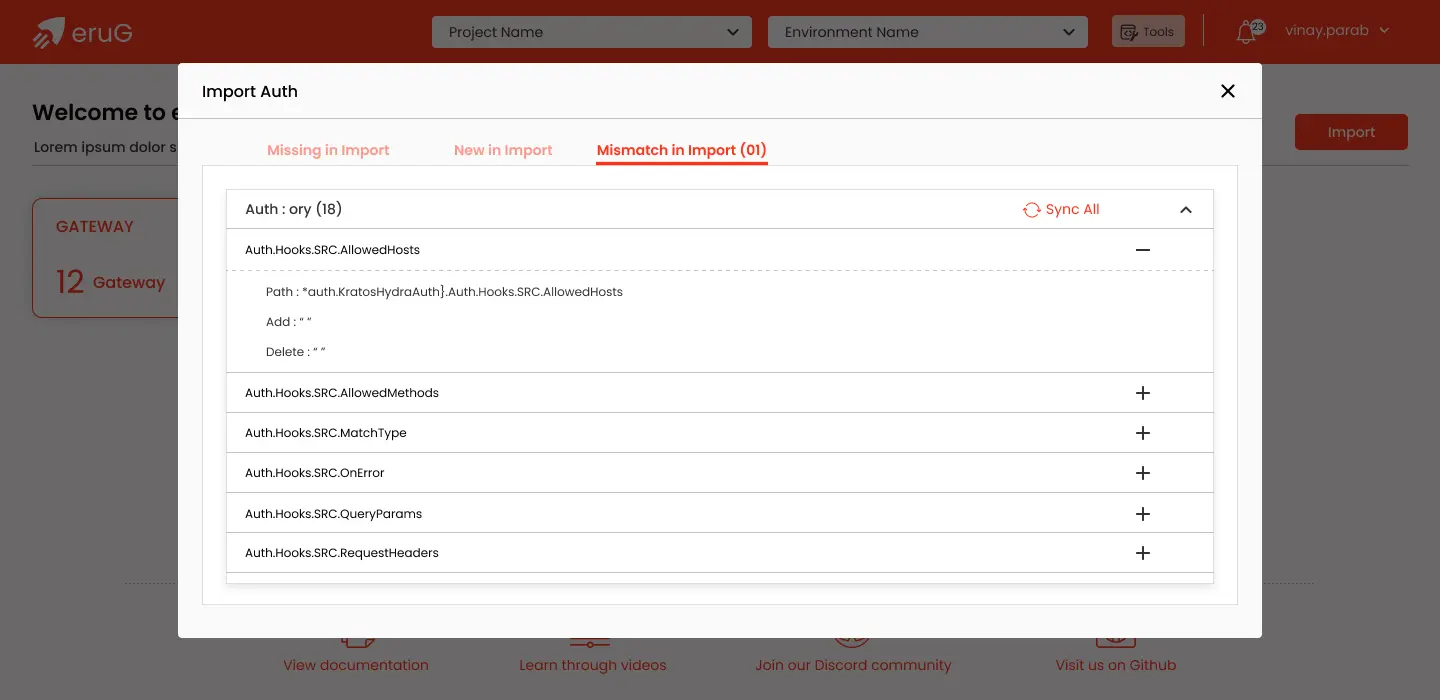
Task: Expand Auth.Hooks.SRC.OnError with plus icon
Action: pos(1143,473)
